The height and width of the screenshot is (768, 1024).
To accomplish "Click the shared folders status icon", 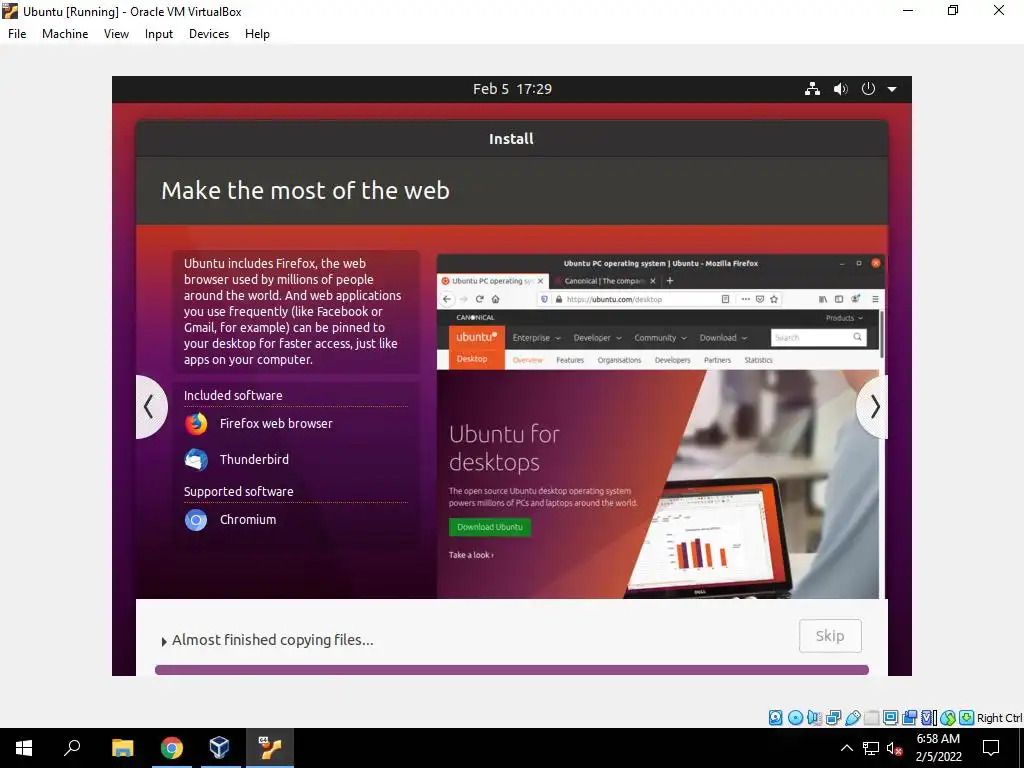I will point(872,718).
